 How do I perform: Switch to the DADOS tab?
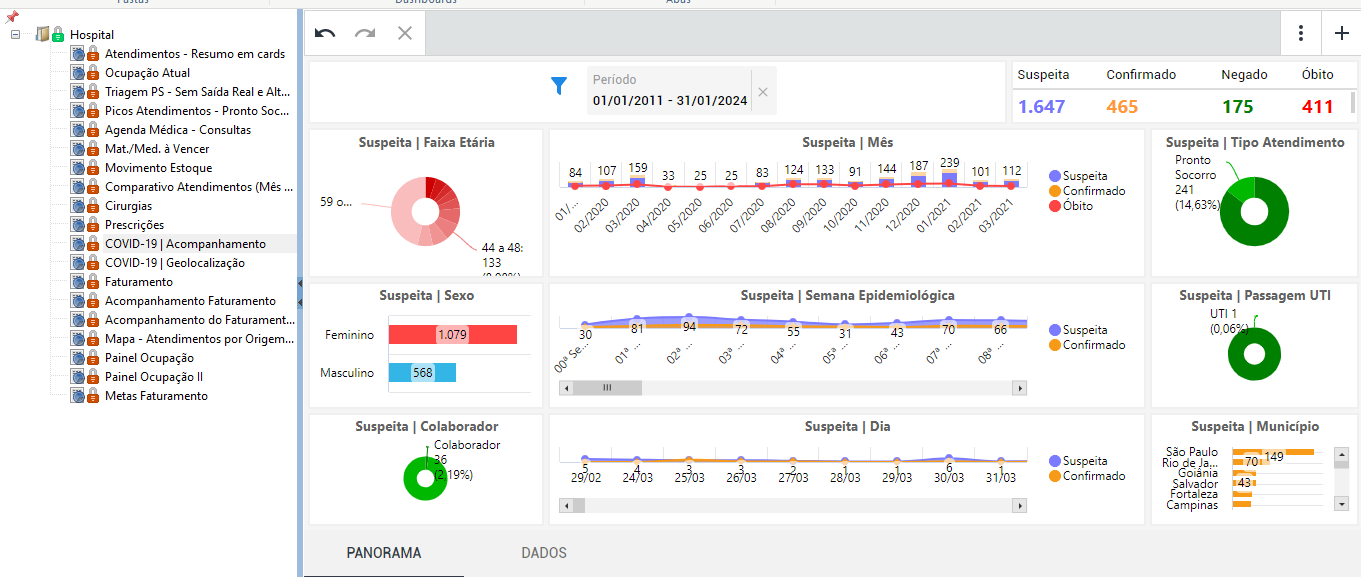544,553
